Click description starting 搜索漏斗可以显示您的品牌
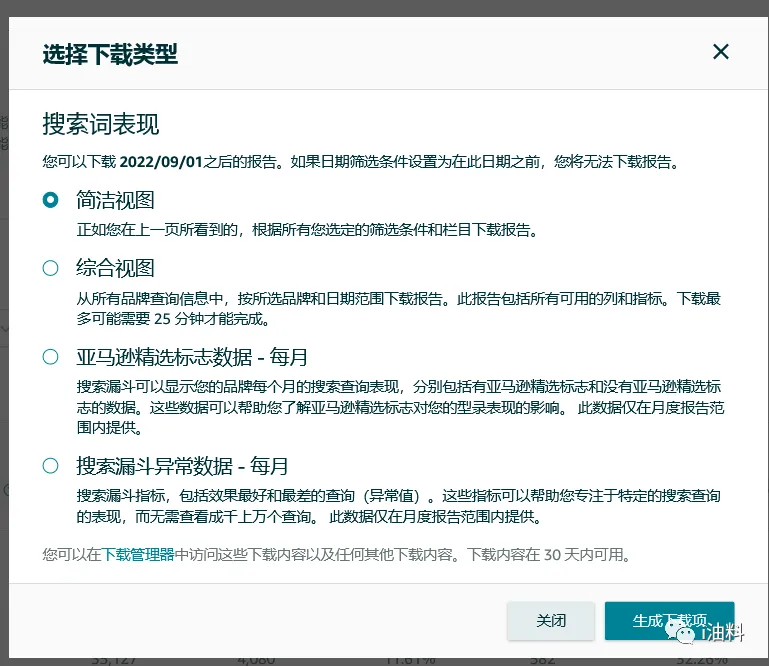The height and width of the screenshot is (666, 769). pyautogui.click(x=400, y=407)
